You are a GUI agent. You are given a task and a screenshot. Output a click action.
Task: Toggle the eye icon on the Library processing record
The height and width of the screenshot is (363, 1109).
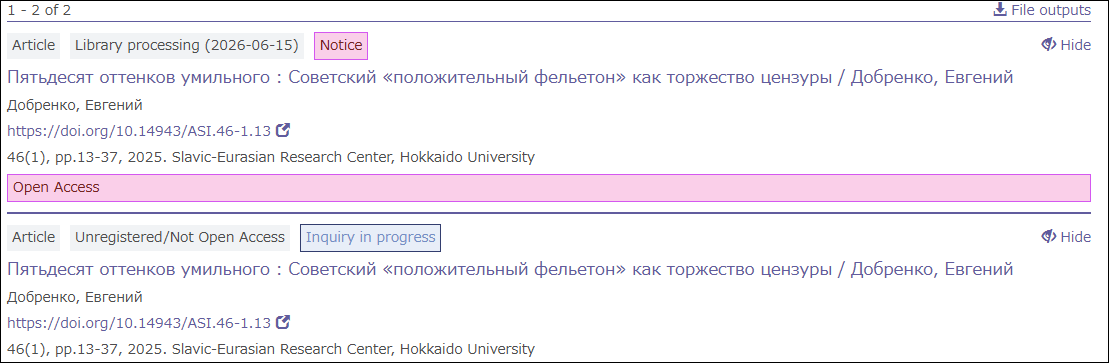(1048, 45)
